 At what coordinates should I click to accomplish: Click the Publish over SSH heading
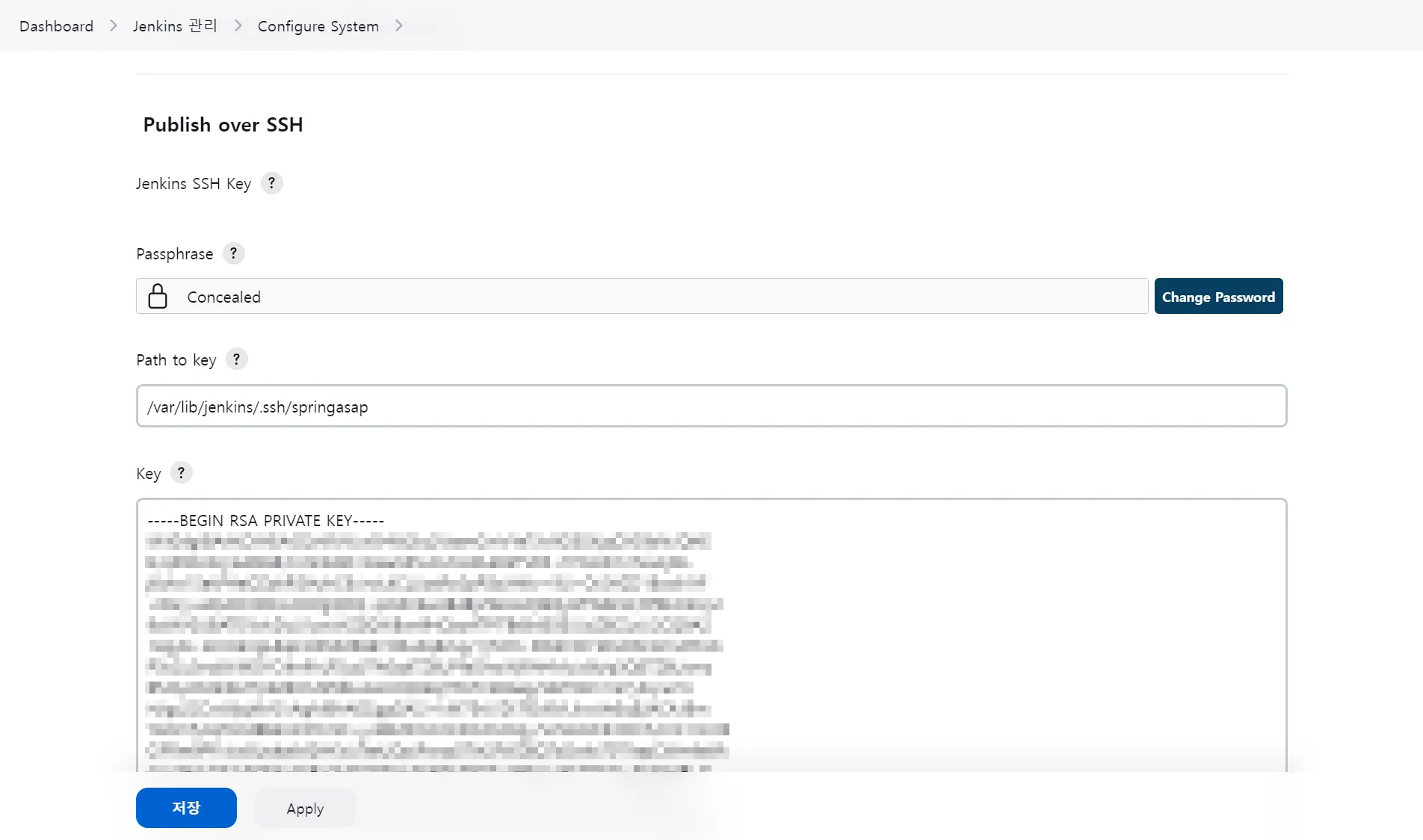223,125
